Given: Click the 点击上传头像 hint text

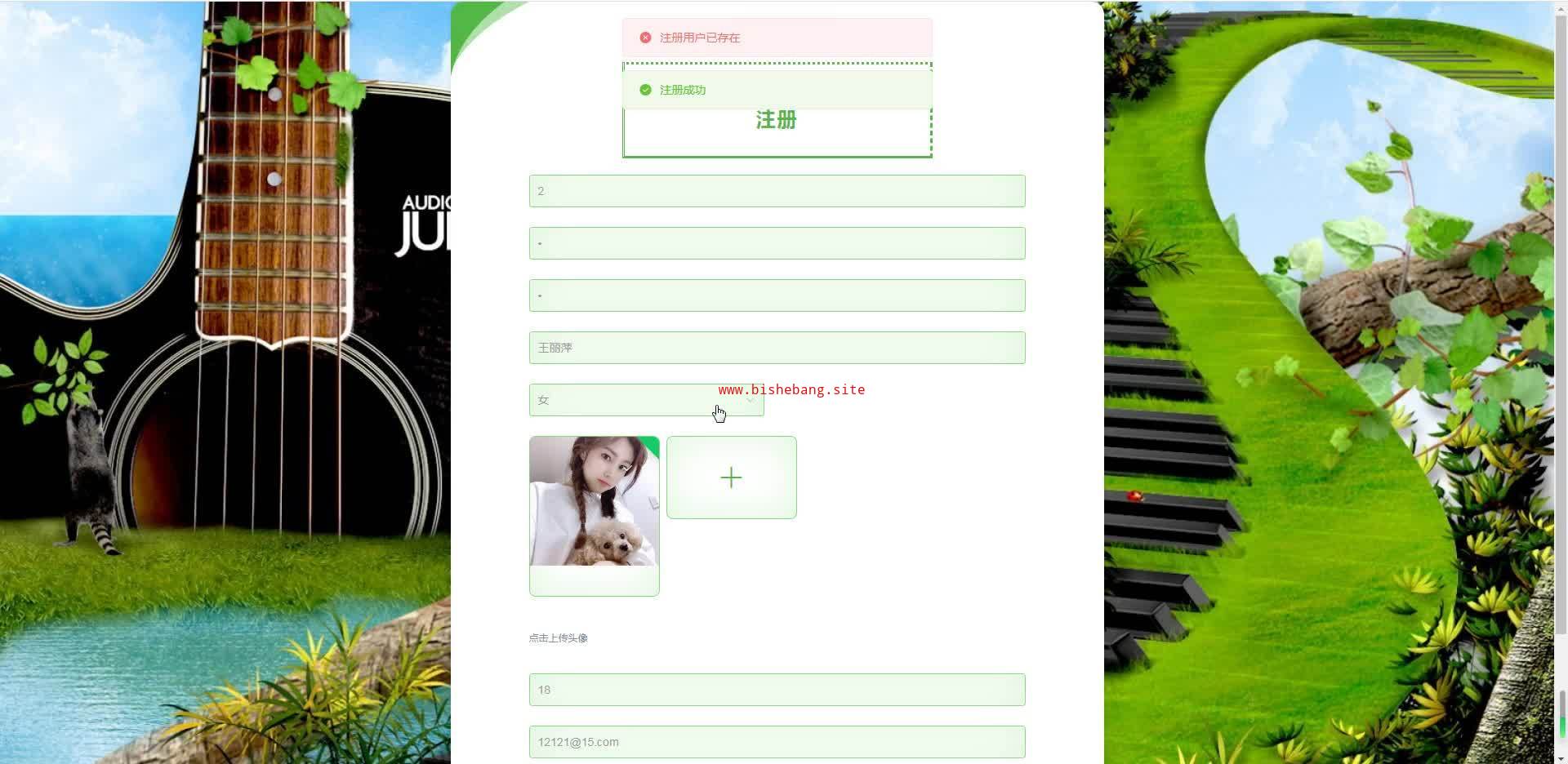Looking at the screenshot, I should click(559, 638).
